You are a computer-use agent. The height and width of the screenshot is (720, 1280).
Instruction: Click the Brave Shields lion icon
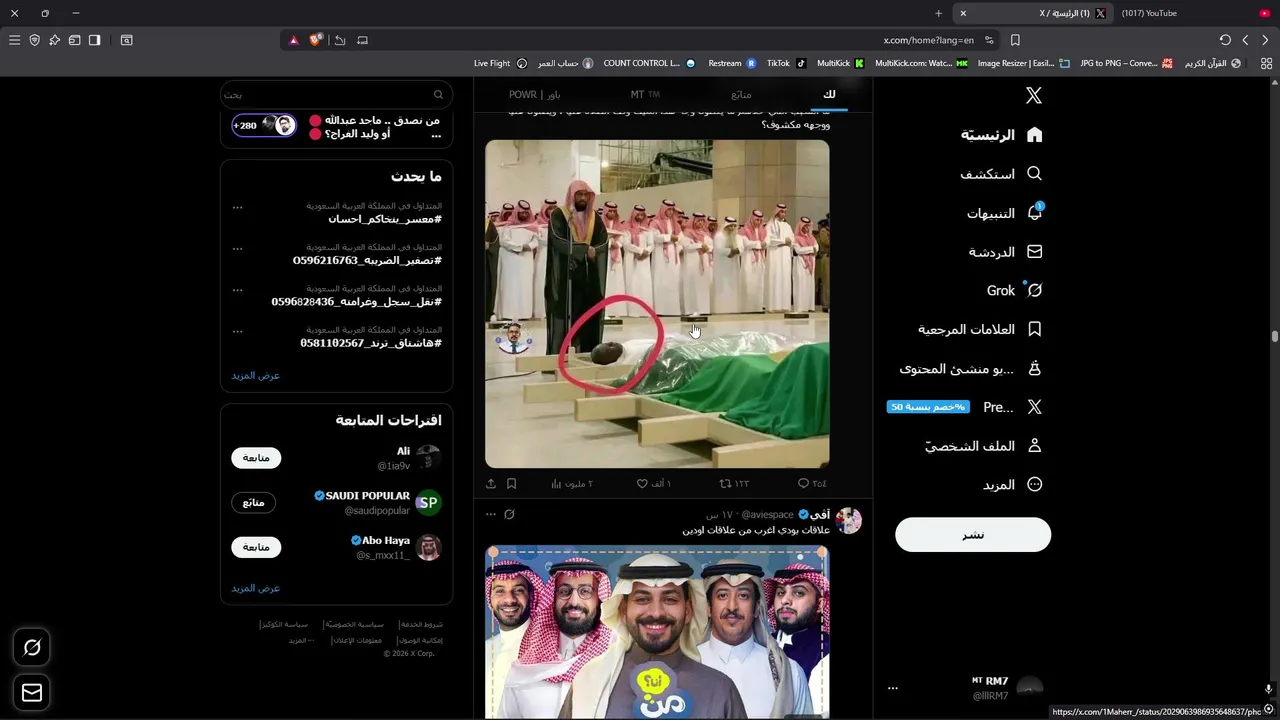click(315, 40)
